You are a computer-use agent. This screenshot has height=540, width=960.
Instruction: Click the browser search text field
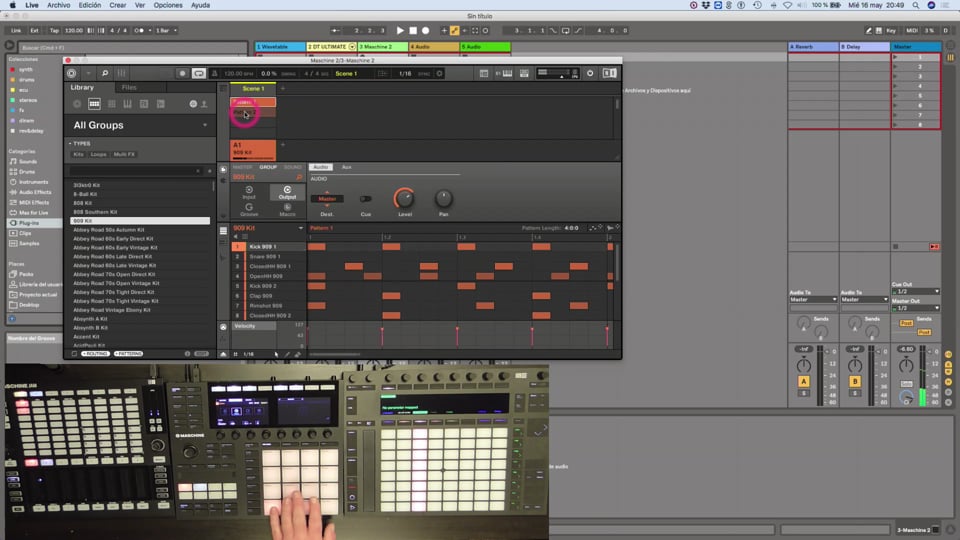135,171
